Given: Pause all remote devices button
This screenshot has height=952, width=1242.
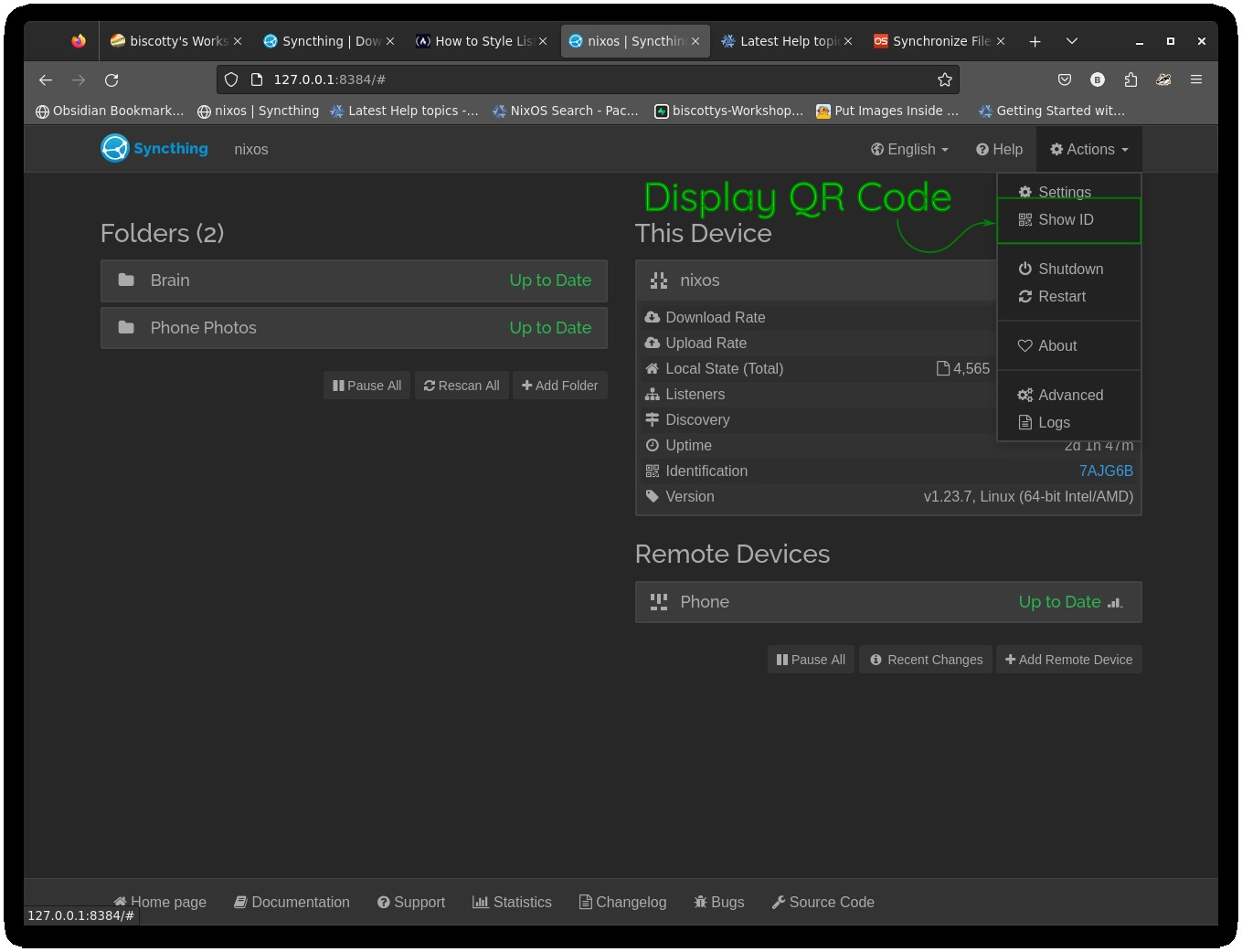Looking at the screenshot, I should [811, 660].
